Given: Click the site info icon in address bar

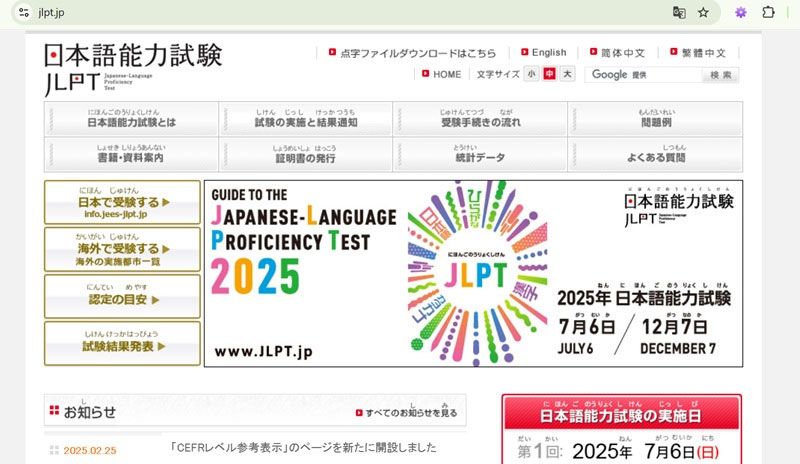Looking at the screenshot, I should 23,12.
